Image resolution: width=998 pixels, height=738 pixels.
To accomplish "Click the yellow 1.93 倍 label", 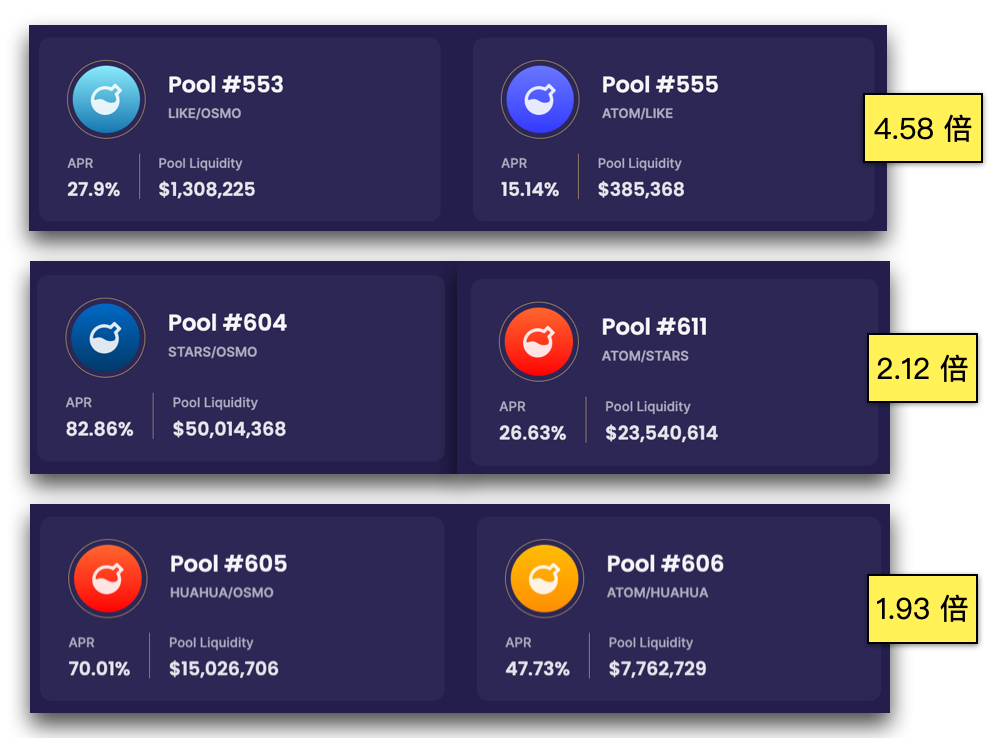I will (x=922, y=609).
